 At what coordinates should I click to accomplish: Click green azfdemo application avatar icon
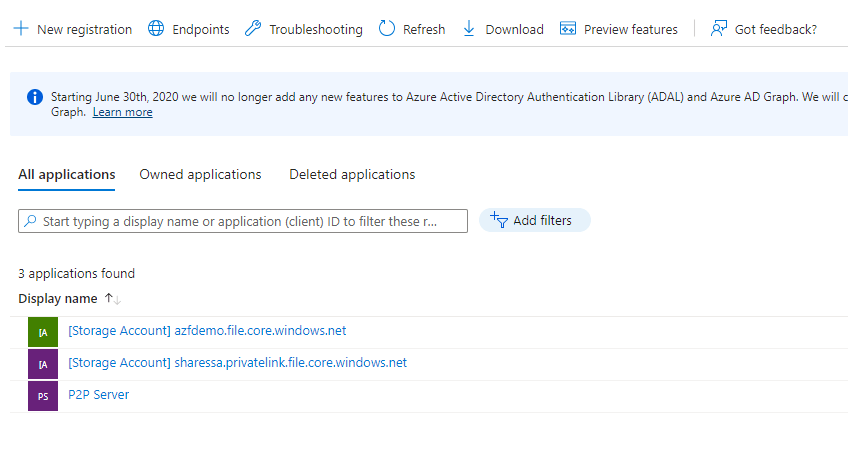(43, 333)
